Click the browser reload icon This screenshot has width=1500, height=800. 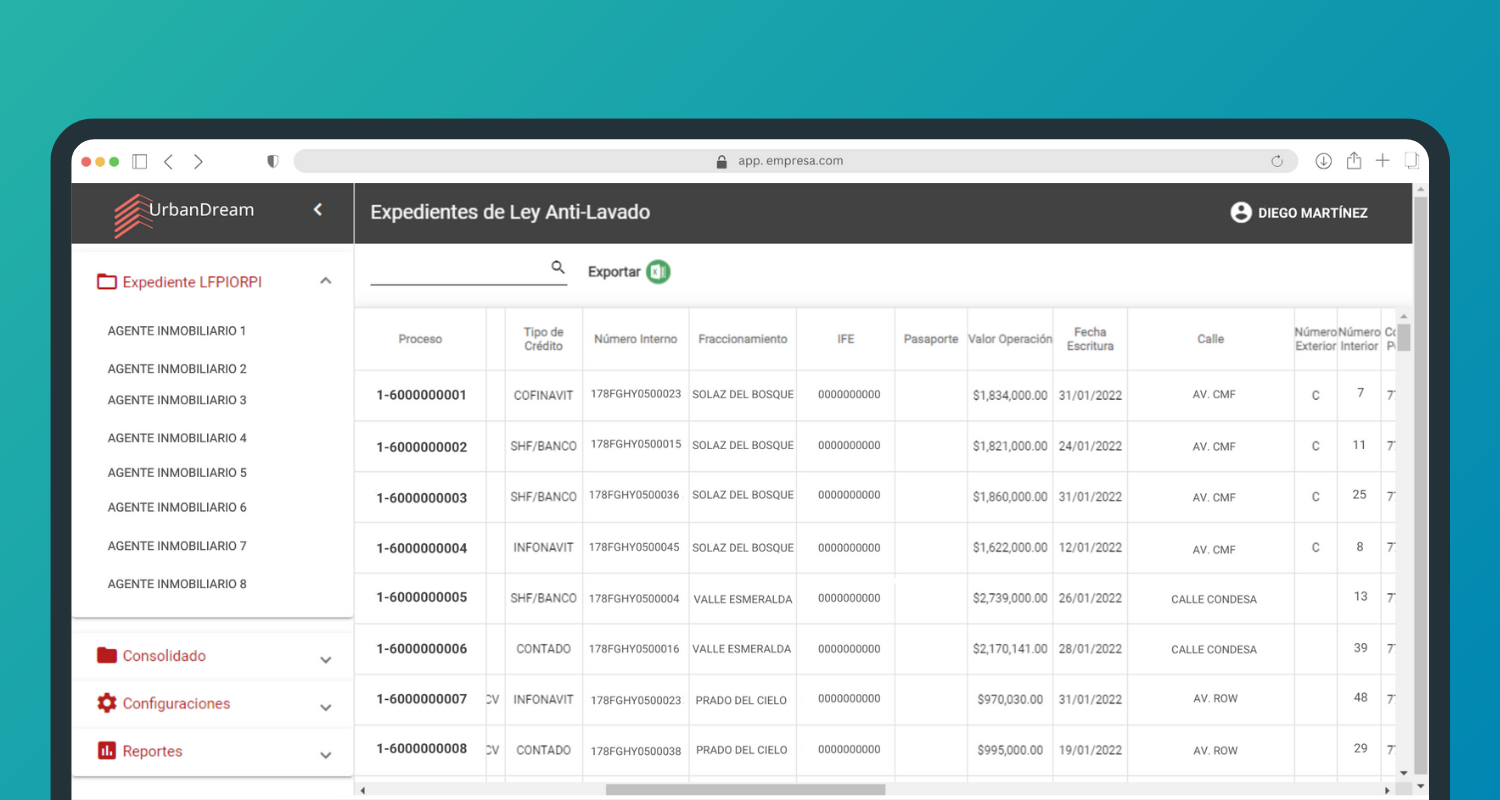(1277, 161)
